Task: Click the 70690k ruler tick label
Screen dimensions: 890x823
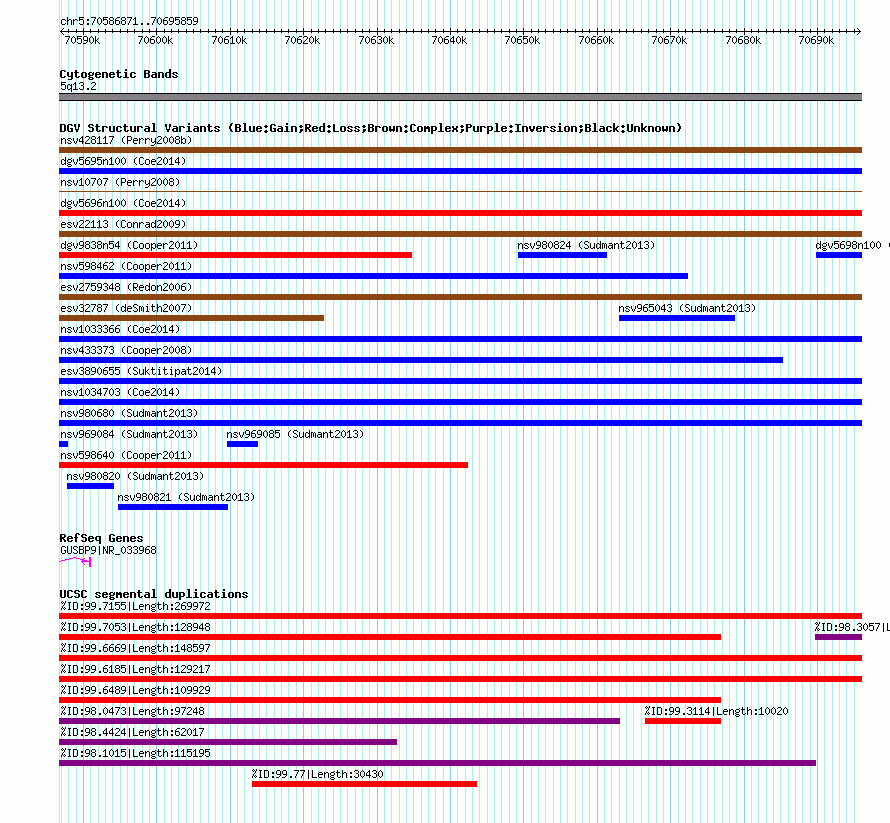Action: tap(816, 40)
